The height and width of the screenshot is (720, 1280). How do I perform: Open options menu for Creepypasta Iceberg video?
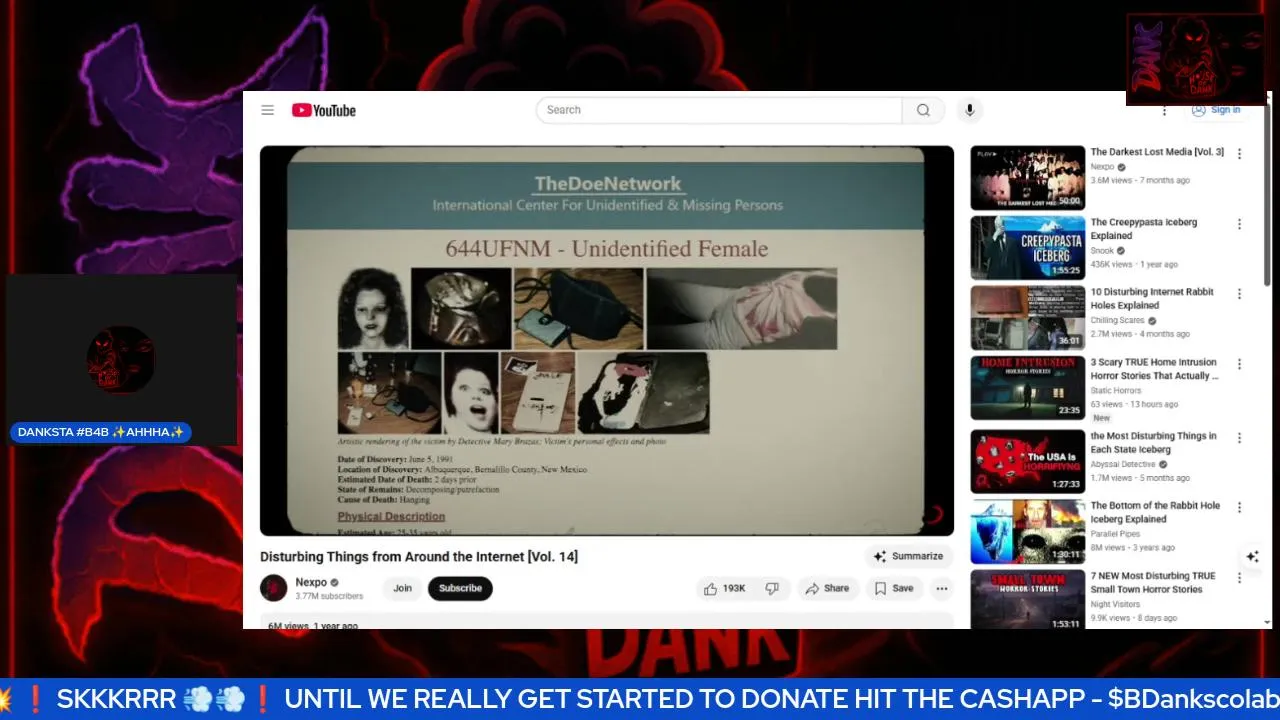1239,224
